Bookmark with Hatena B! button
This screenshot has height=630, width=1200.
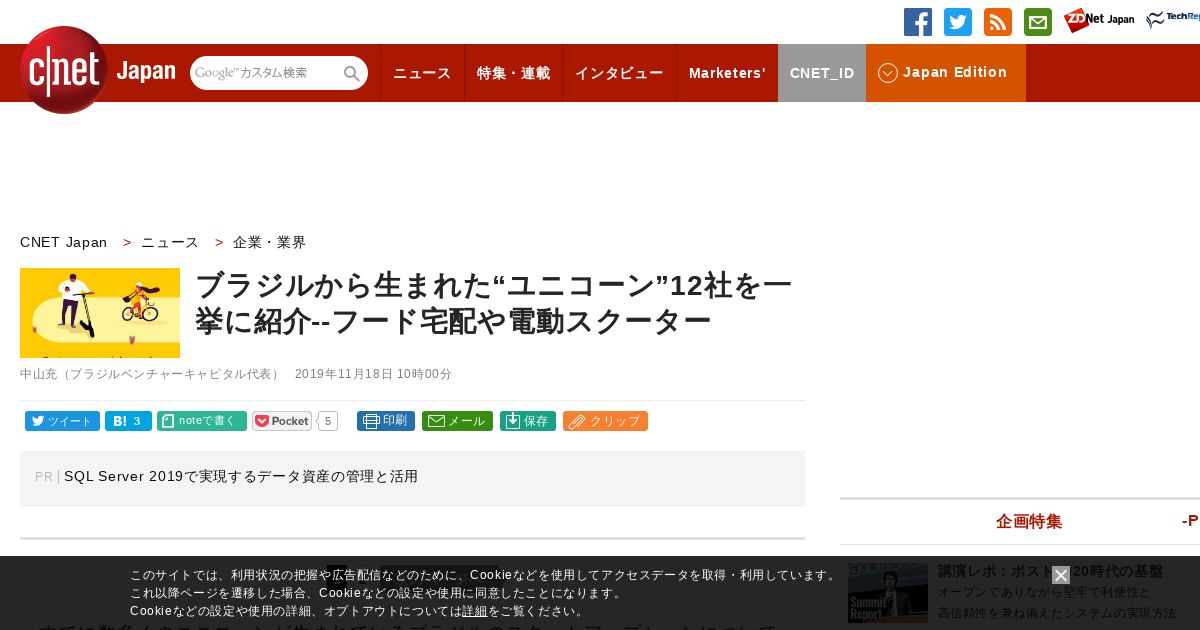(x=128, y=421)
